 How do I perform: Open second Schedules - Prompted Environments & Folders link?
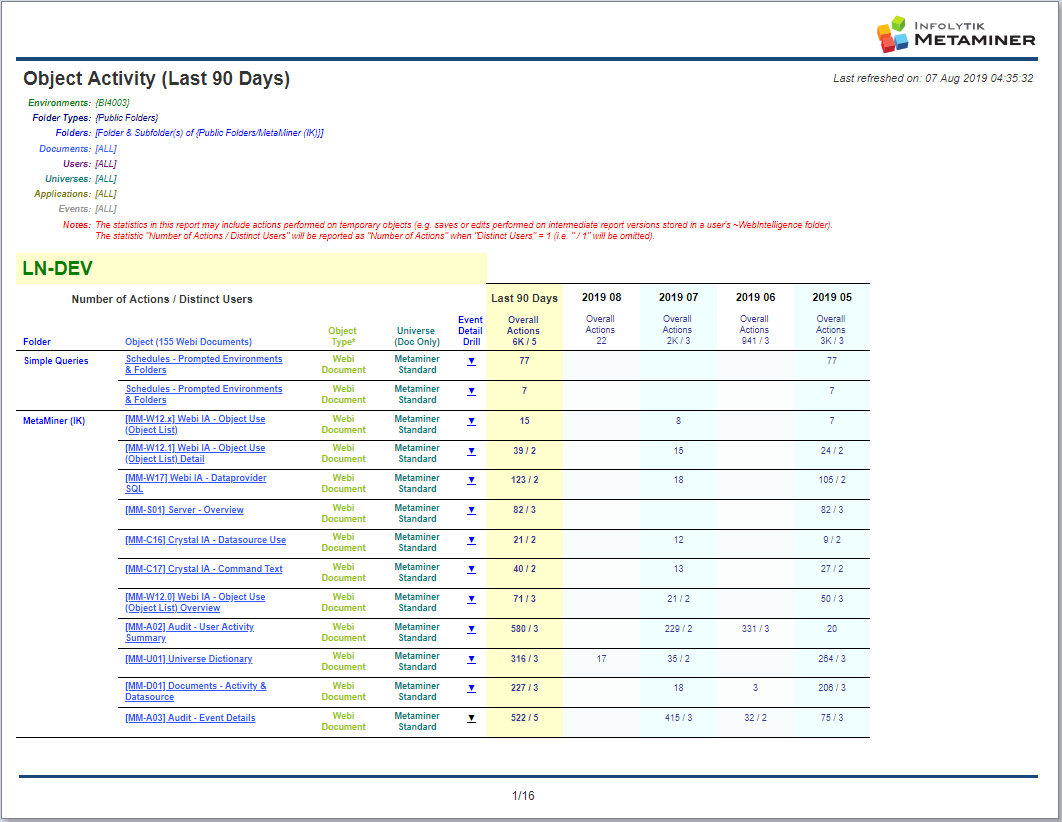204,394
